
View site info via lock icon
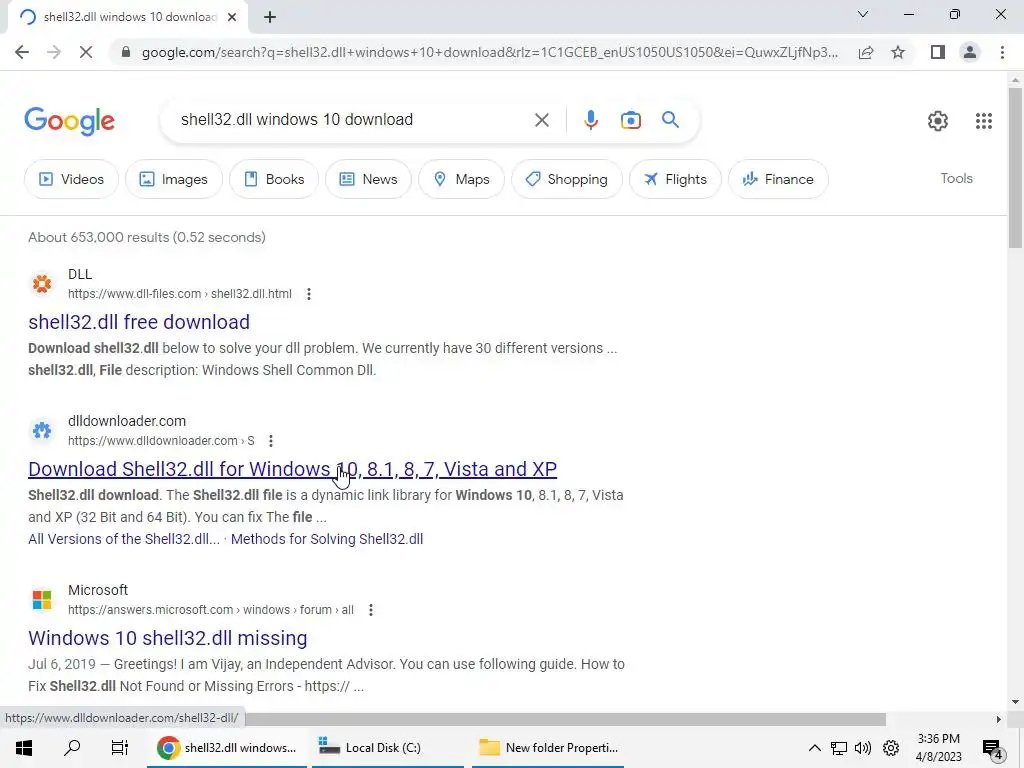point(126,52)
